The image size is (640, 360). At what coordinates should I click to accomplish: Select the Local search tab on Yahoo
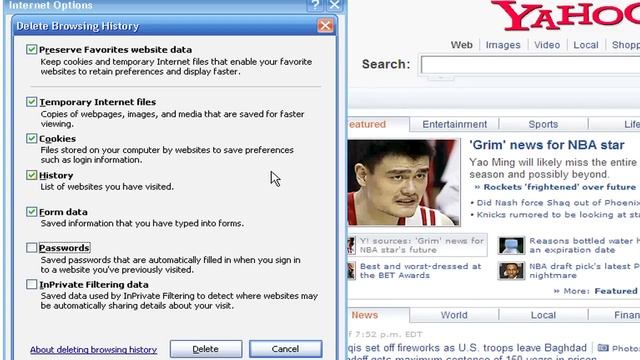(x=586, y=45)
